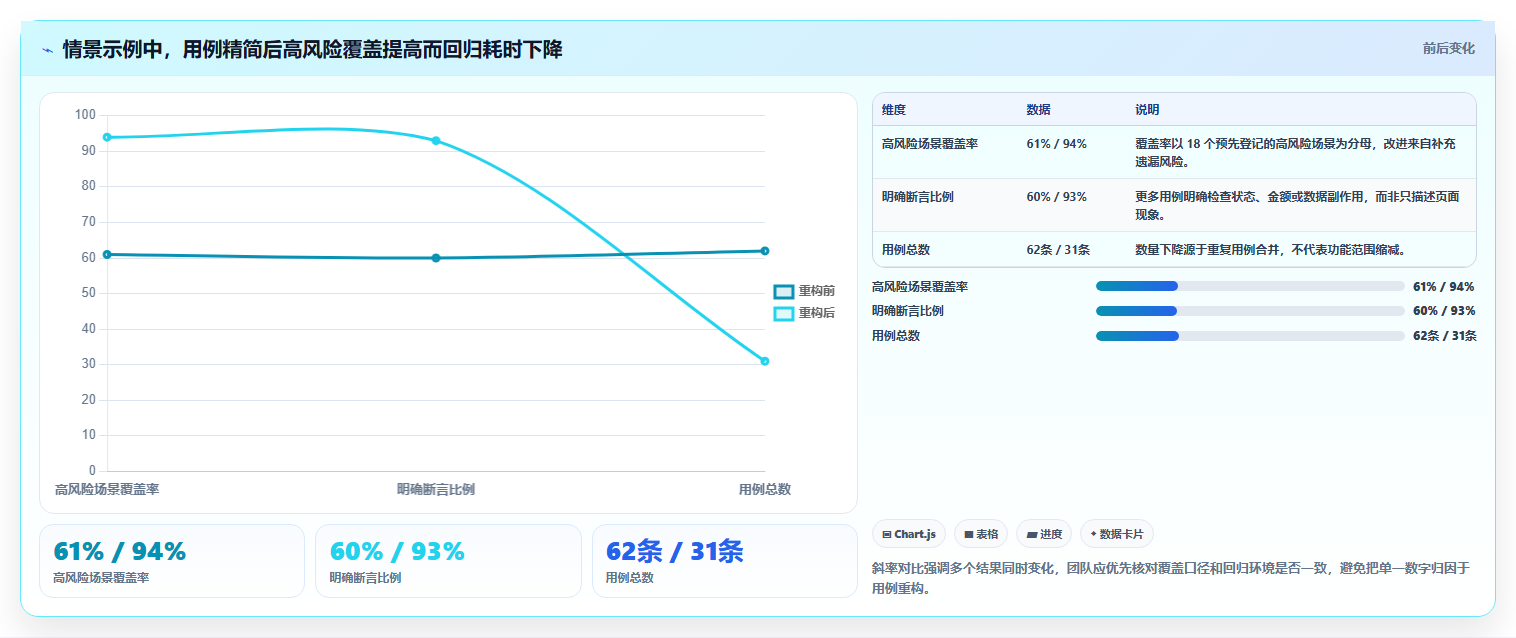Click the 重构前 point above the 高风险场景覆盖率 axis label
Image resolution: width=1516 pixels, height=638 pixels.
(107, 254)
